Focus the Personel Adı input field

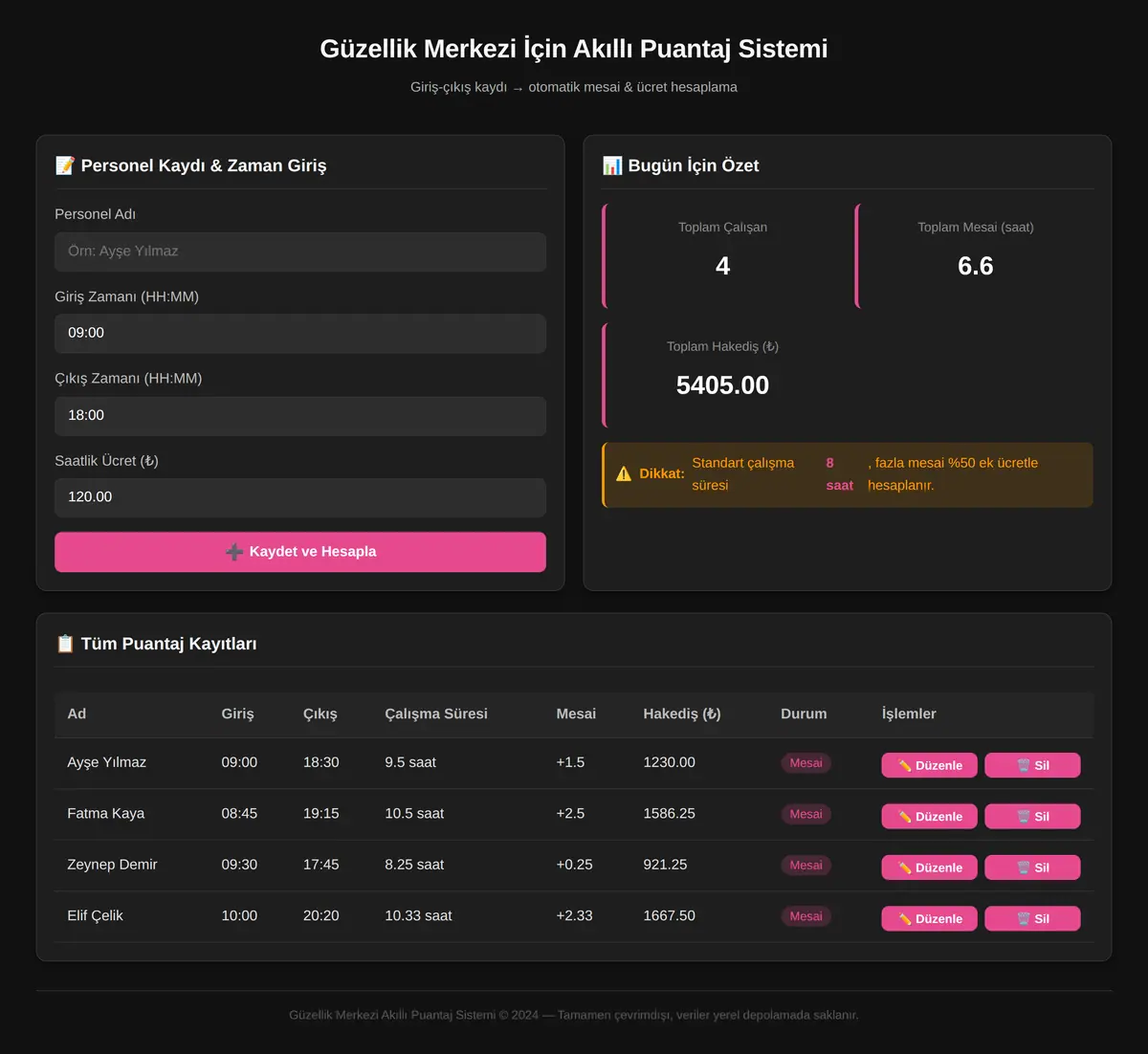click(x=300, y=252)
